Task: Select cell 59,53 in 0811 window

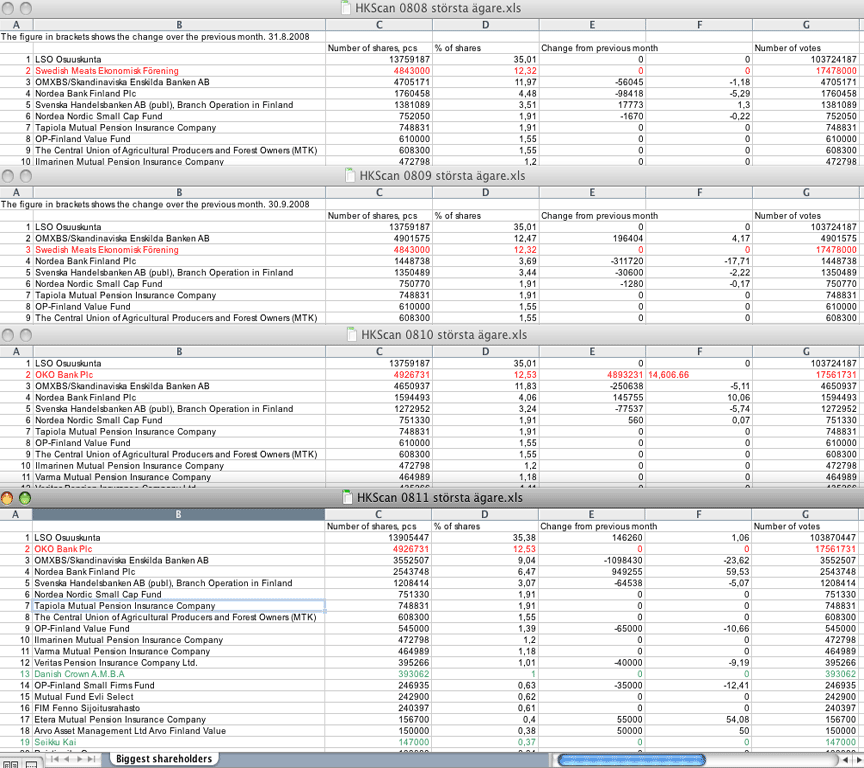Action: click(x=698, y=571)
